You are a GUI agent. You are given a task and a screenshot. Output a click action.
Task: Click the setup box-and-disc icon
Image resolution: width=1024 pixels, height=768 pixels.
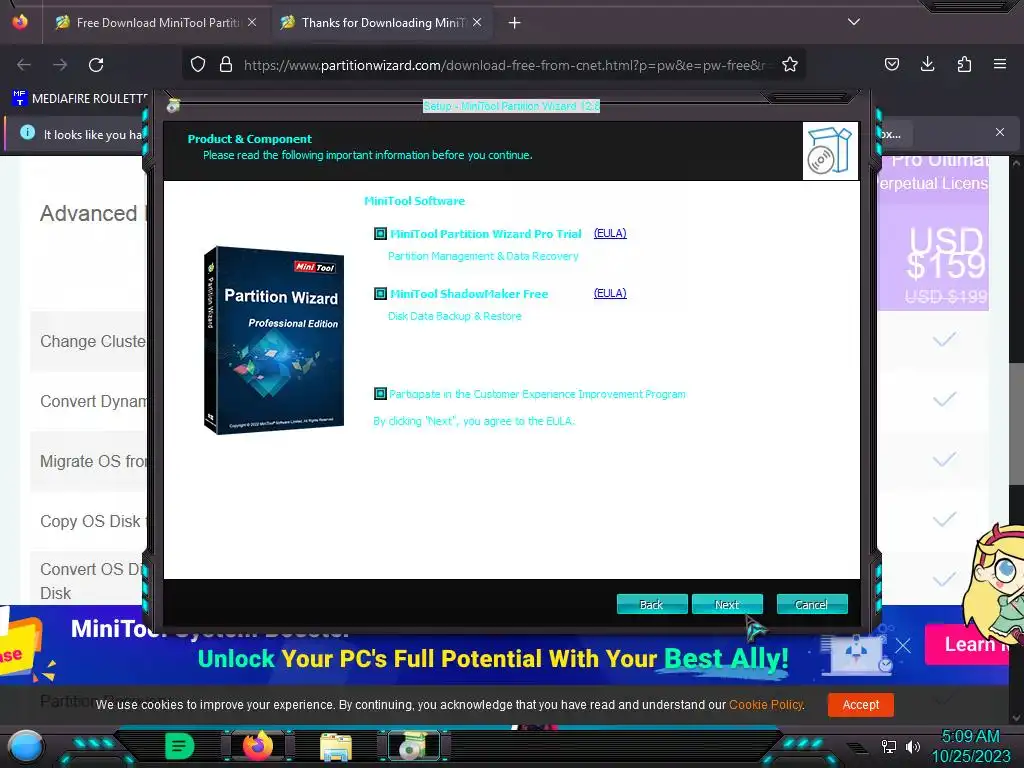click(x=830, y=151)
